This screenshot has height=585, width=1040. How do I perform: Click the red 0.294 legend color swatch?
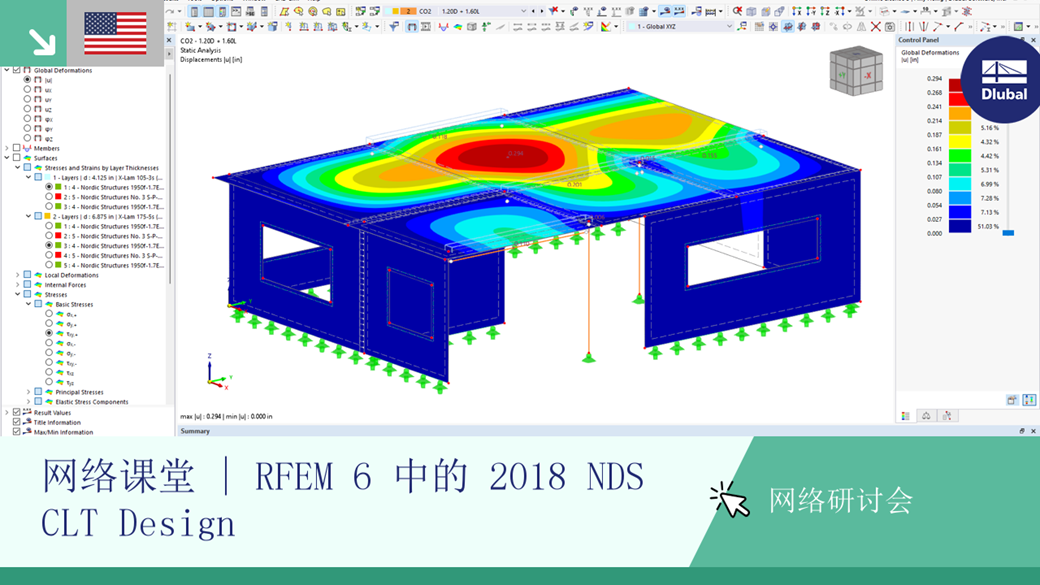click(x=955, y=85)
